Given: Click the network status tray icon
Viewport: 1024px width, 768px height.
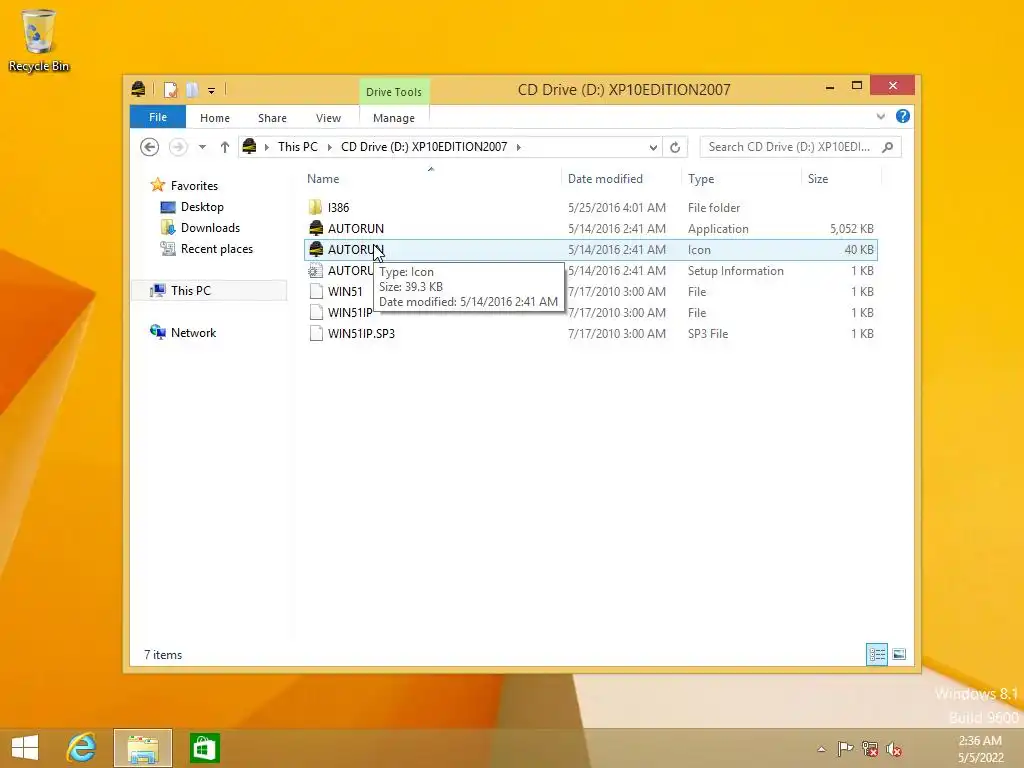Looking at the screenshot, I should click(x=869, y=748).
